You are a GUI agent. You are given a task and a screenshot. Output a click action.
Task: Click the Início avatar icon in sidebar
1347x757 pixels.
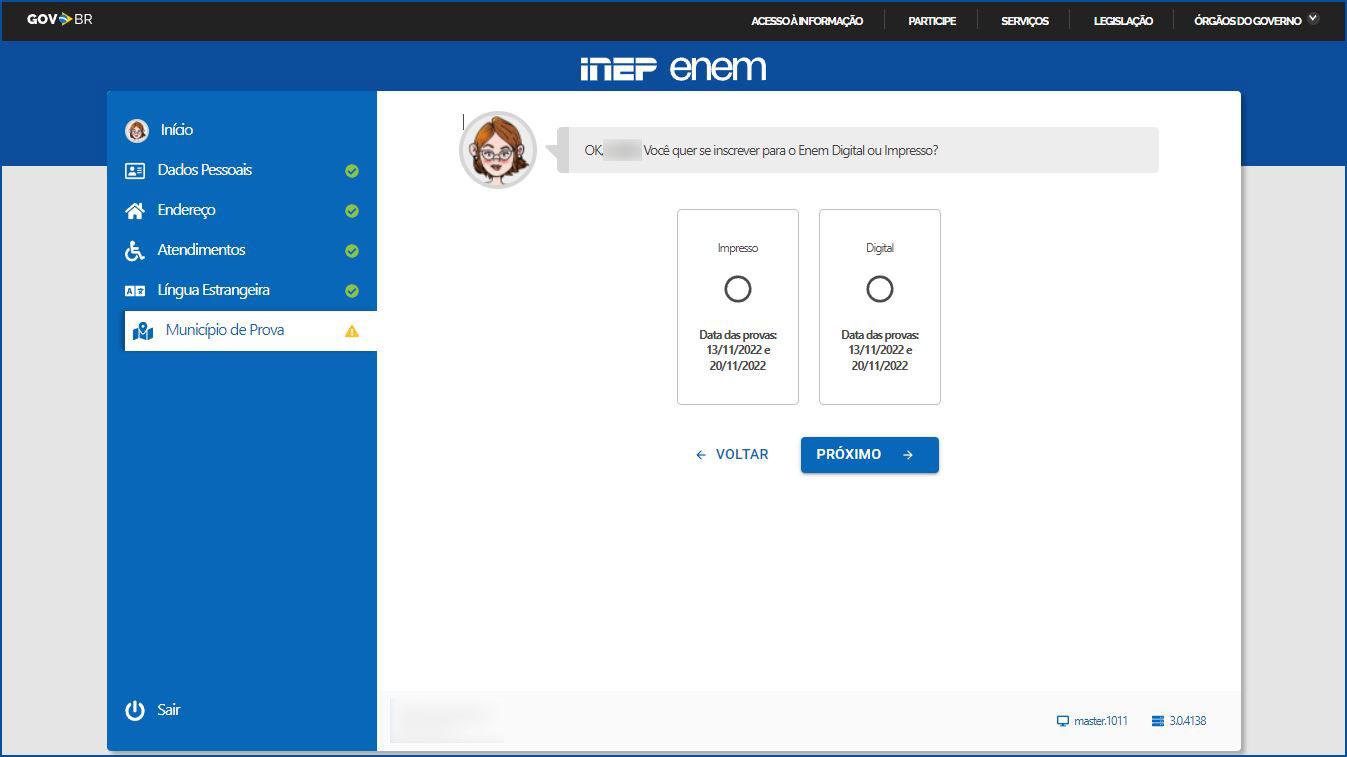tap(137, 130)
